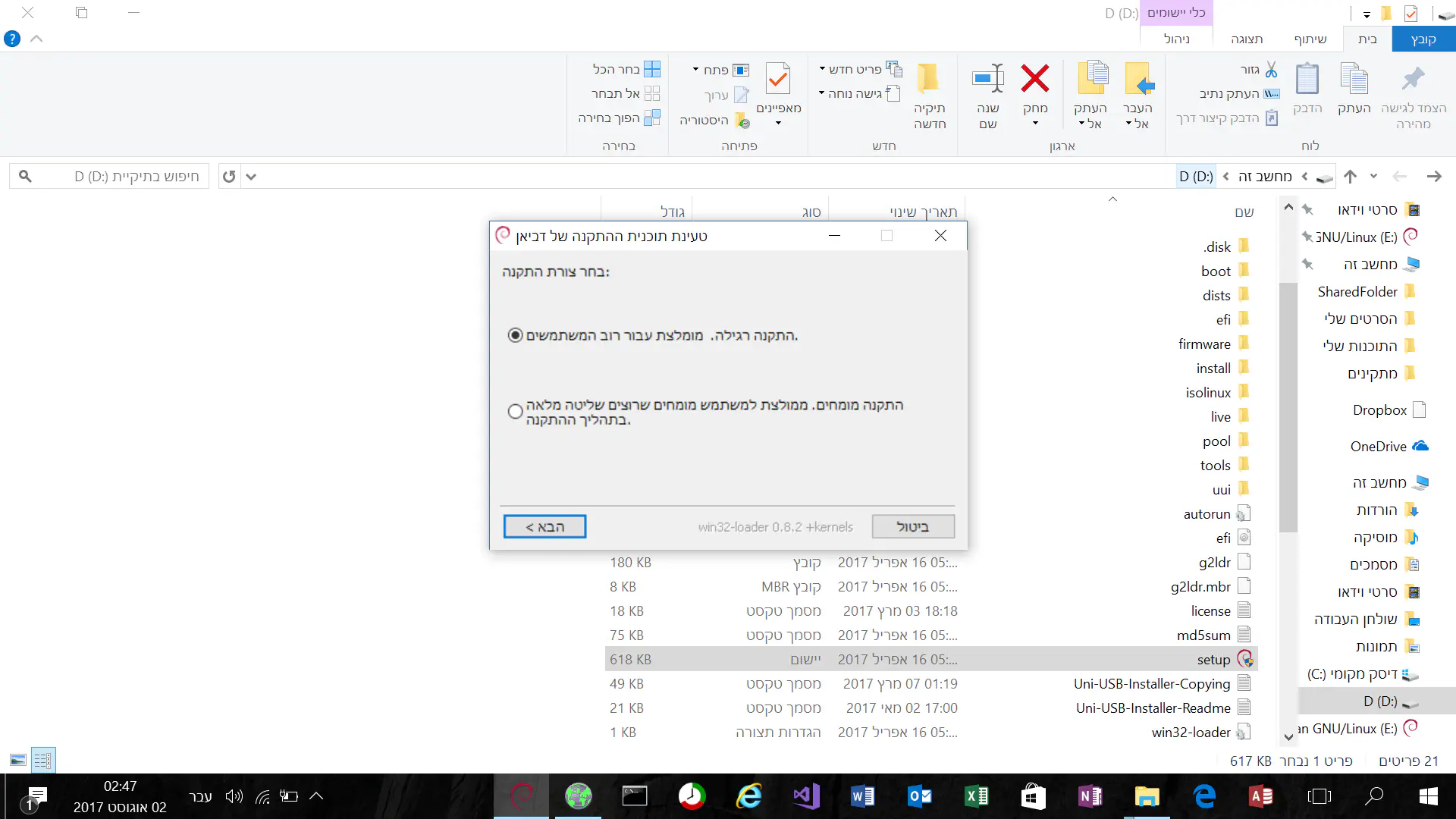Click the next (הבא) button in installer
The height and width of the screenshot is (819, 1456).
pos(544,526)
